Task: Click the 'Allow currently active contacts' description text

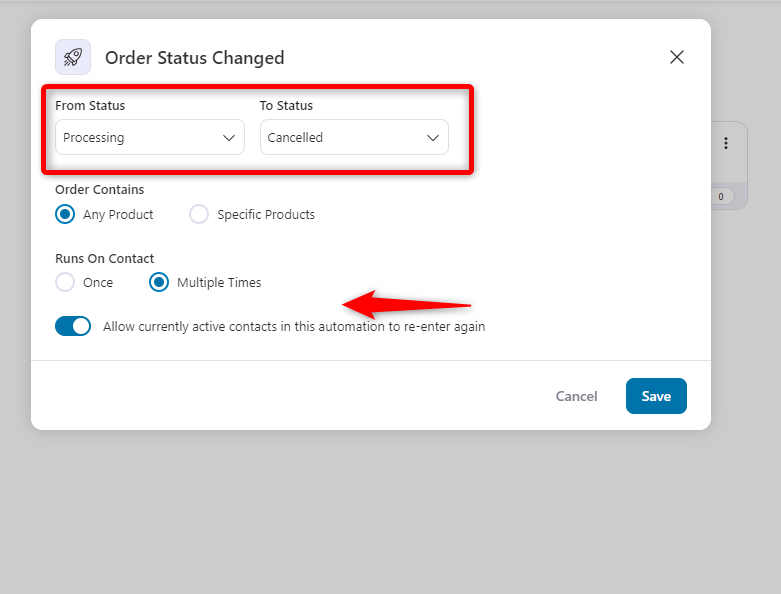Action: (294, 327)
